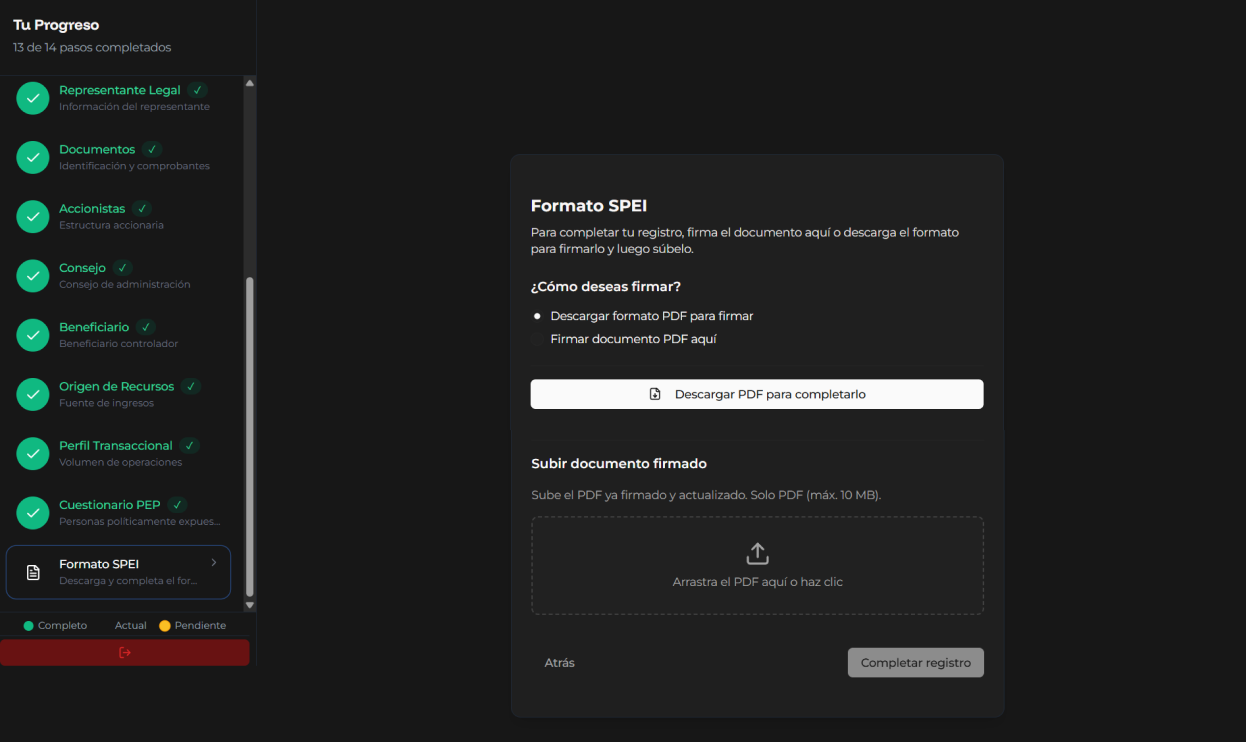Open the Beneficiario step

pos(120,335)
